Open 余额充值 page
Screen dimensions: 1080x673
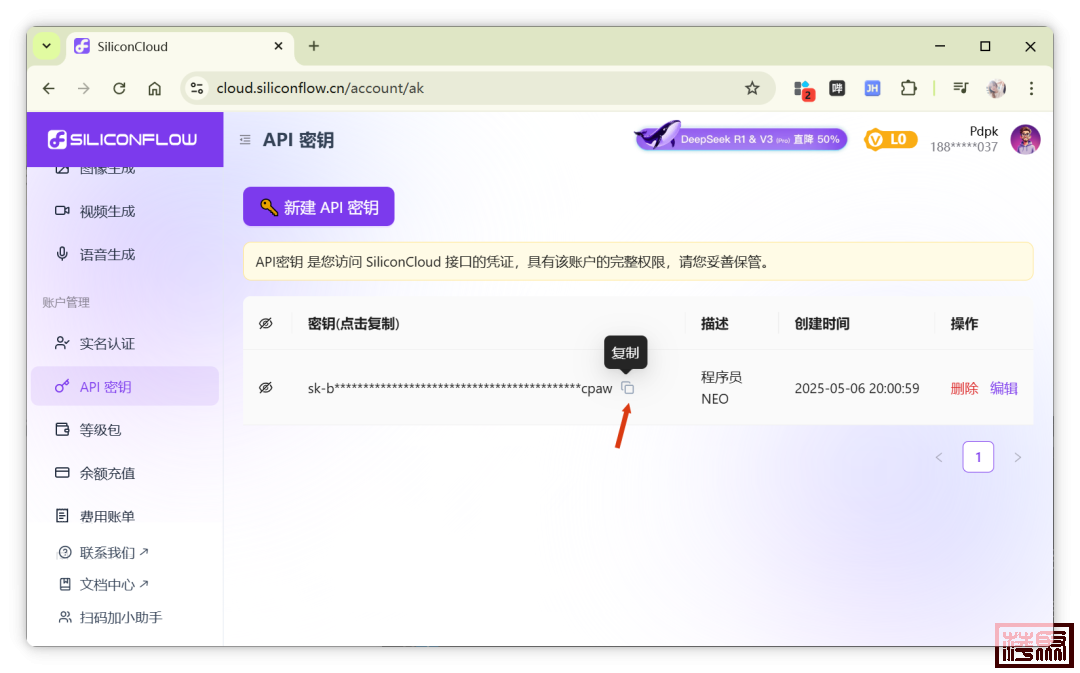pyautogui.click(x=125, y=473)
